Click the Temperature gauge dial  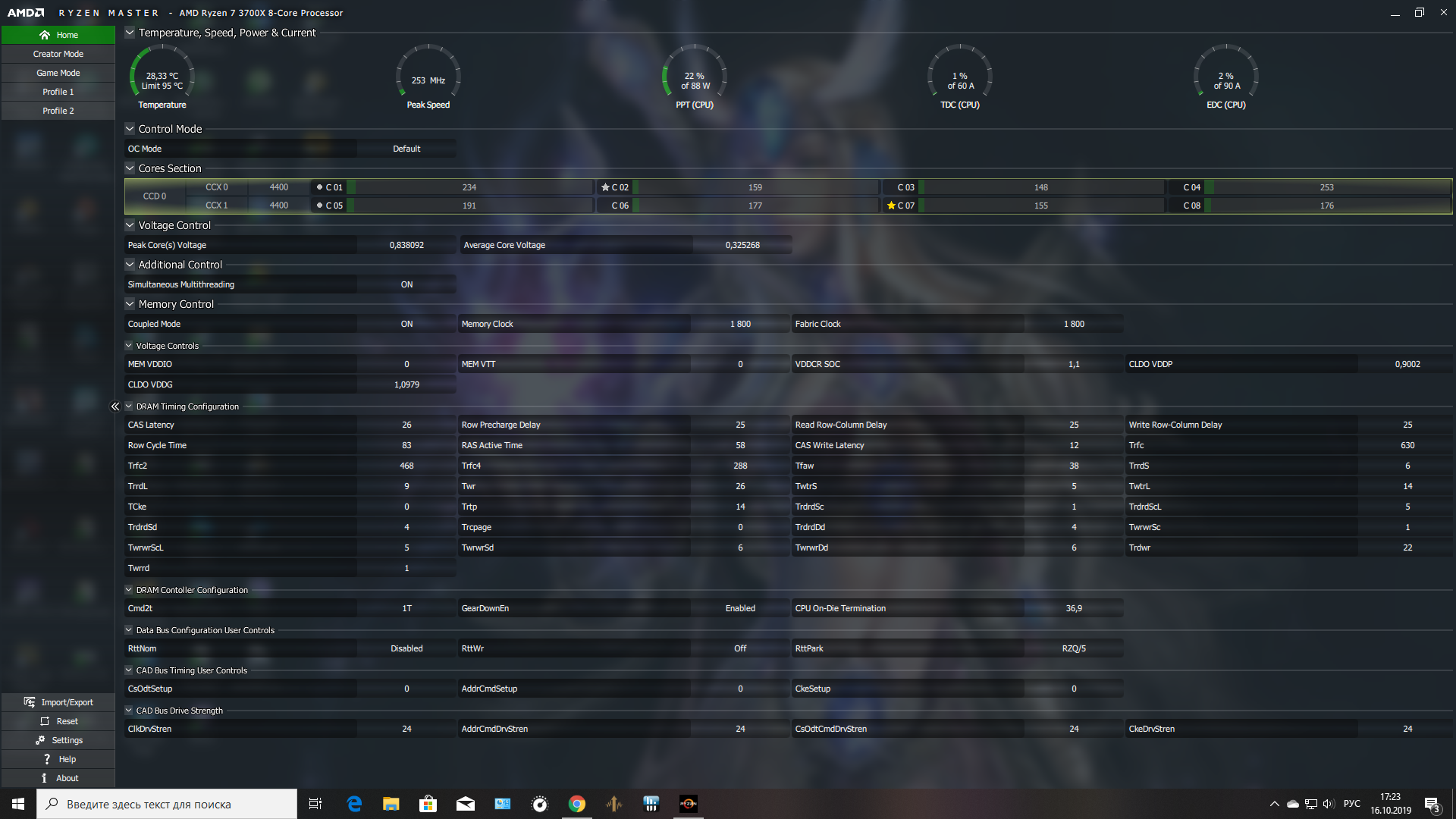[x=162, y=76]
